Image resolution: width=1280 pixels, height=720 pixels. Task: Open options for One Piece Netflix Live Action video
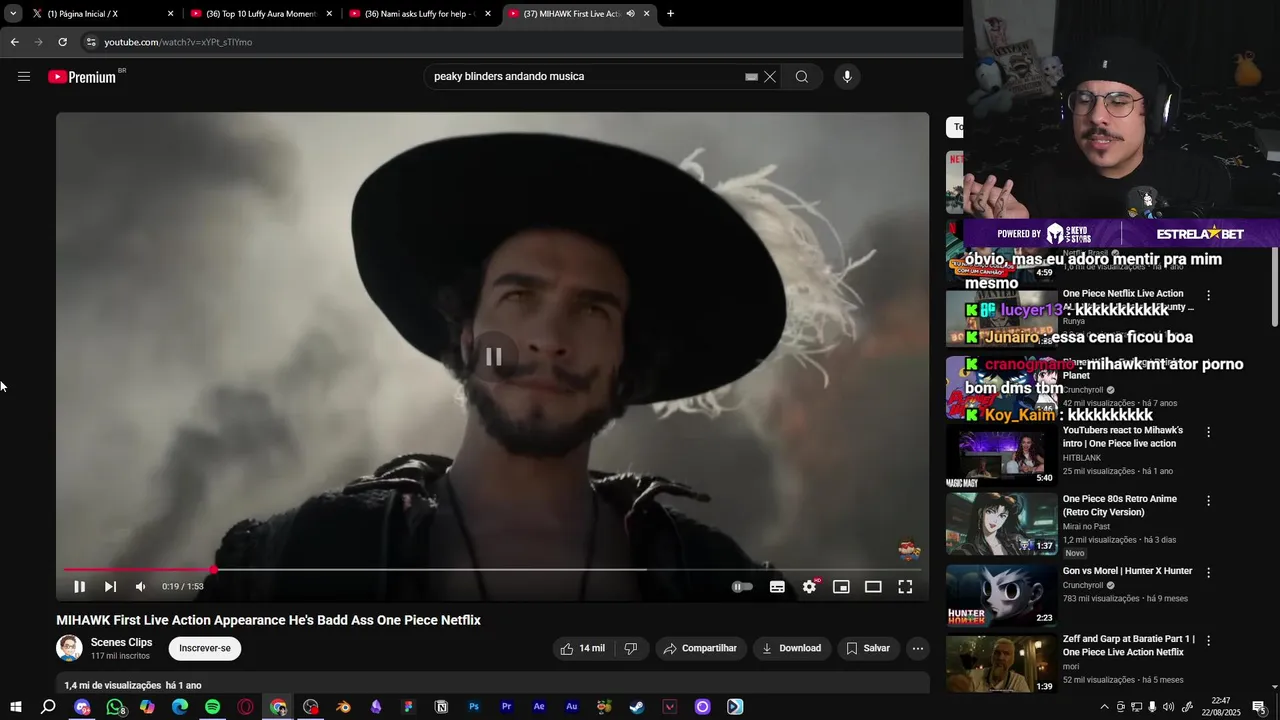(1208, 295)
